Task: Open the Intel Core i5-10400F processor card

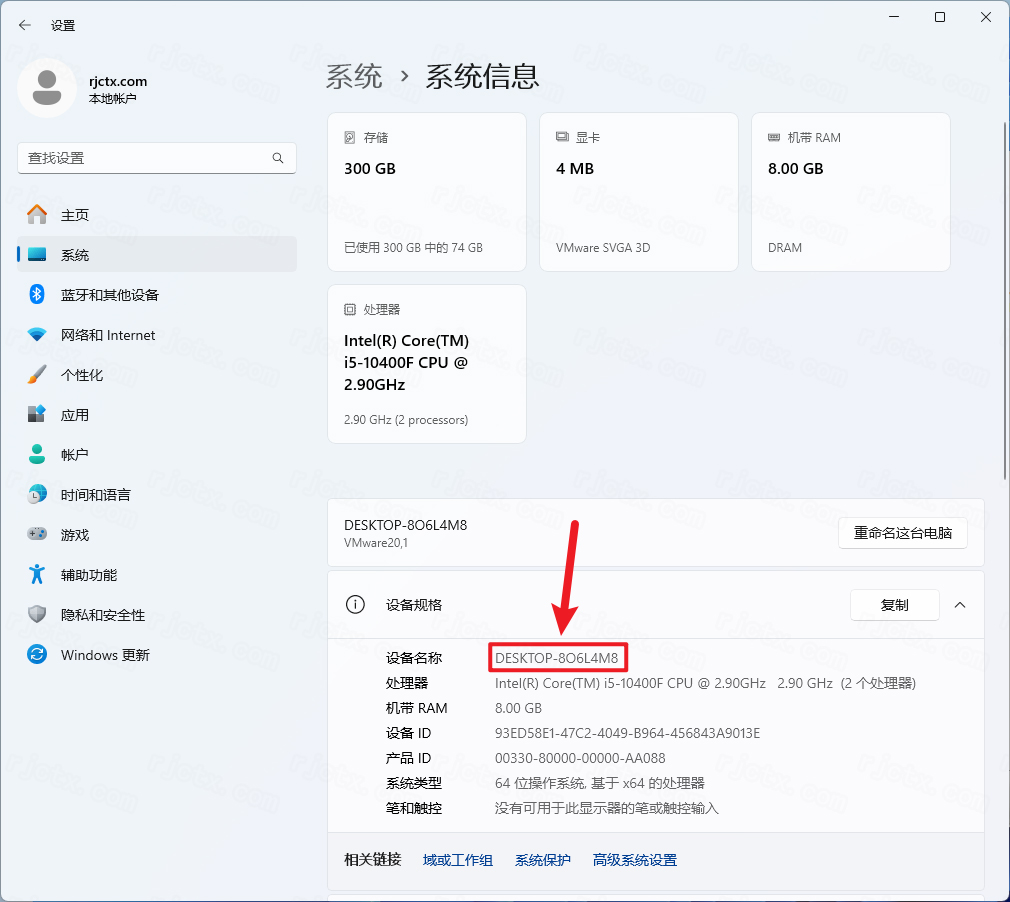Action: click(x=427, y=364)
